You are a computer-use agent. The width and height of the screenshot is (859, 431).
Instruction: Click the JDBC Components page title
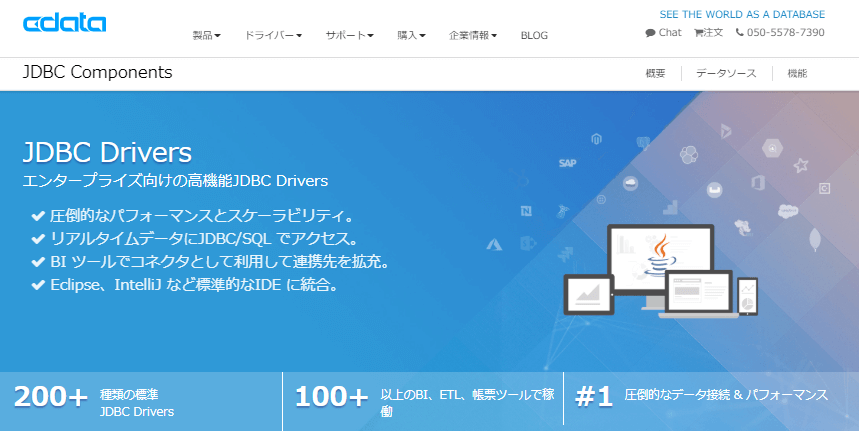click(x=98, y=72)
